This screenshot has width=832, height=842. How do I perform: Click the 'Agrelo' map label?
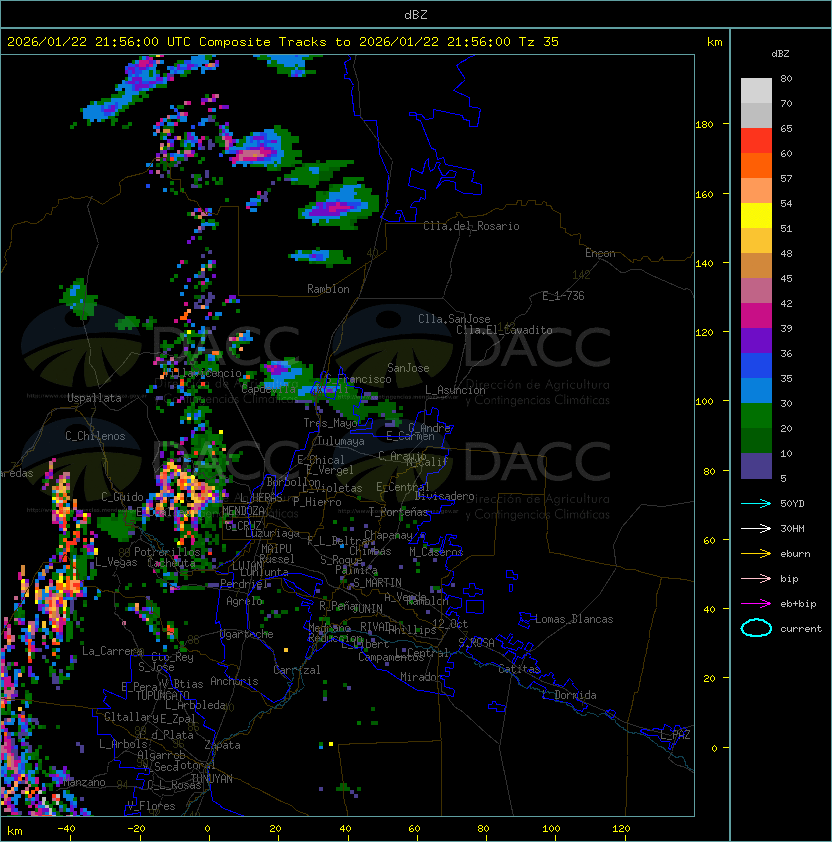tap(244, 601)
